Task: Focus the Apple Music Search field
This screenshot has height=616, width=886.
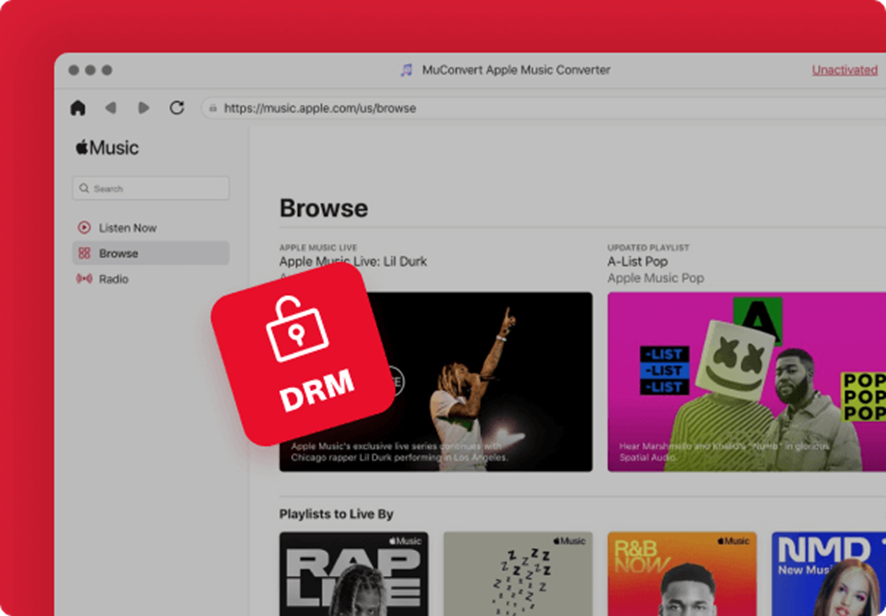Action: [151, 188]
